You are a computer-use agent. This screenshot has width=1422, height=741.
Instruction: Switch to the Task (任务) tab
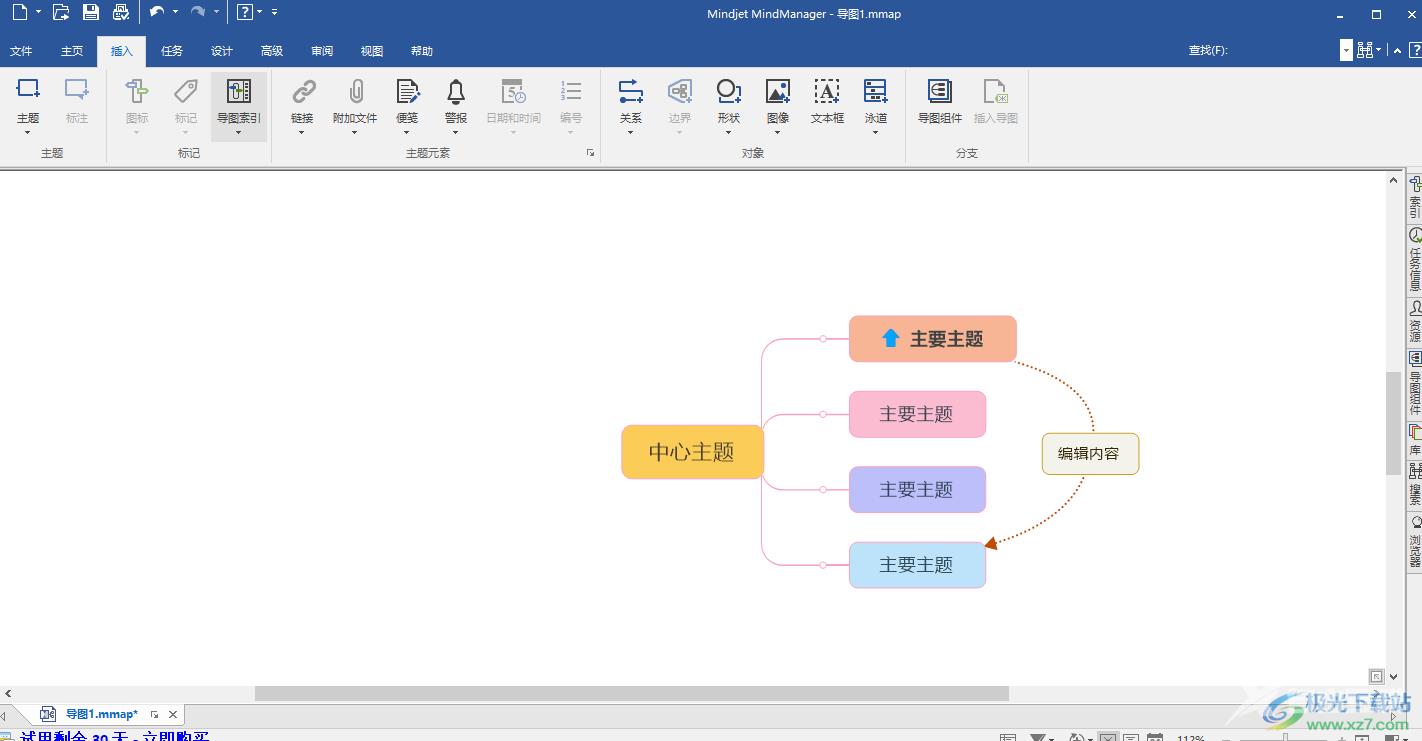[x=172, y=51]
